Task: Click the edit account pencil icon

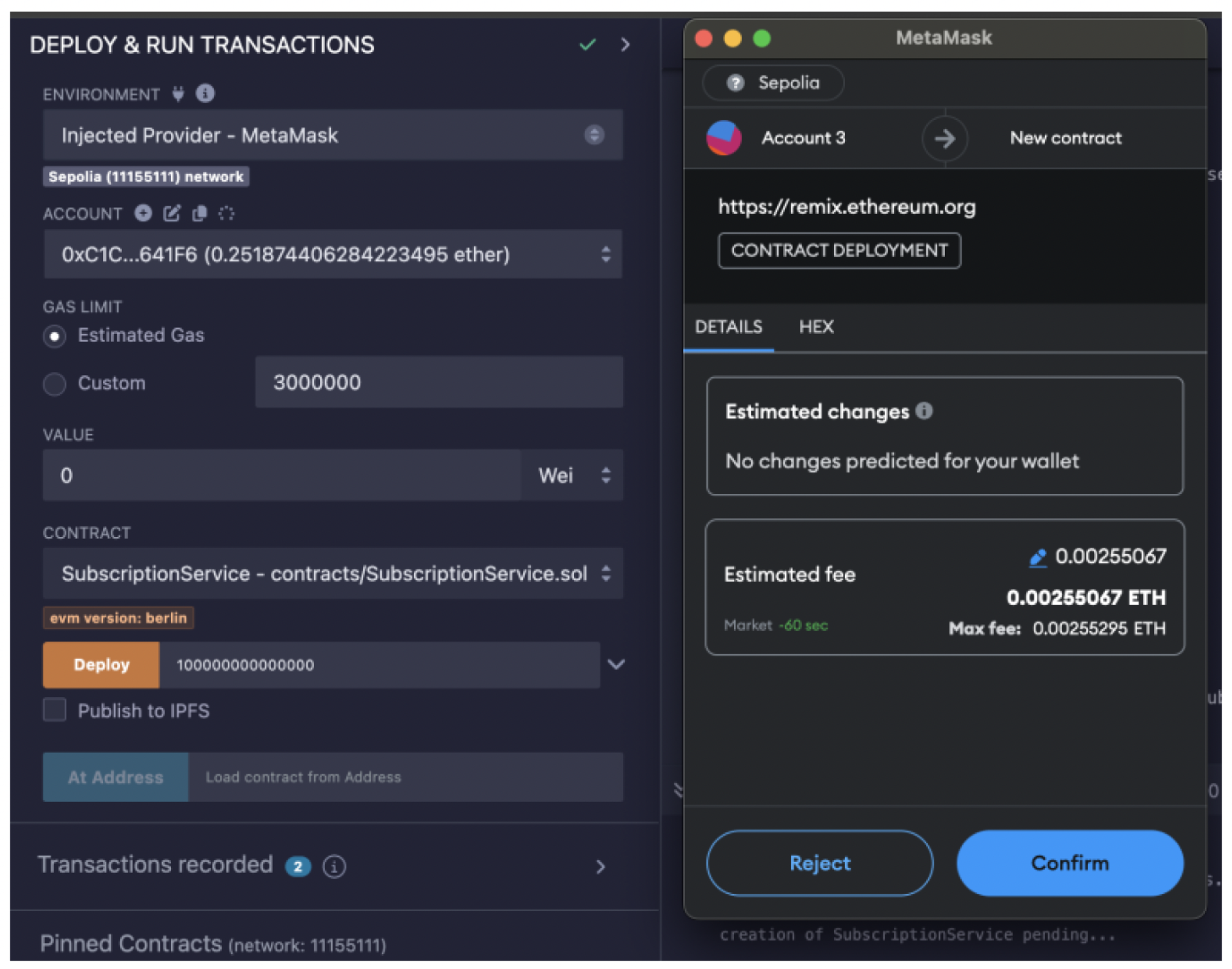Action: click(x=172, y=213)
